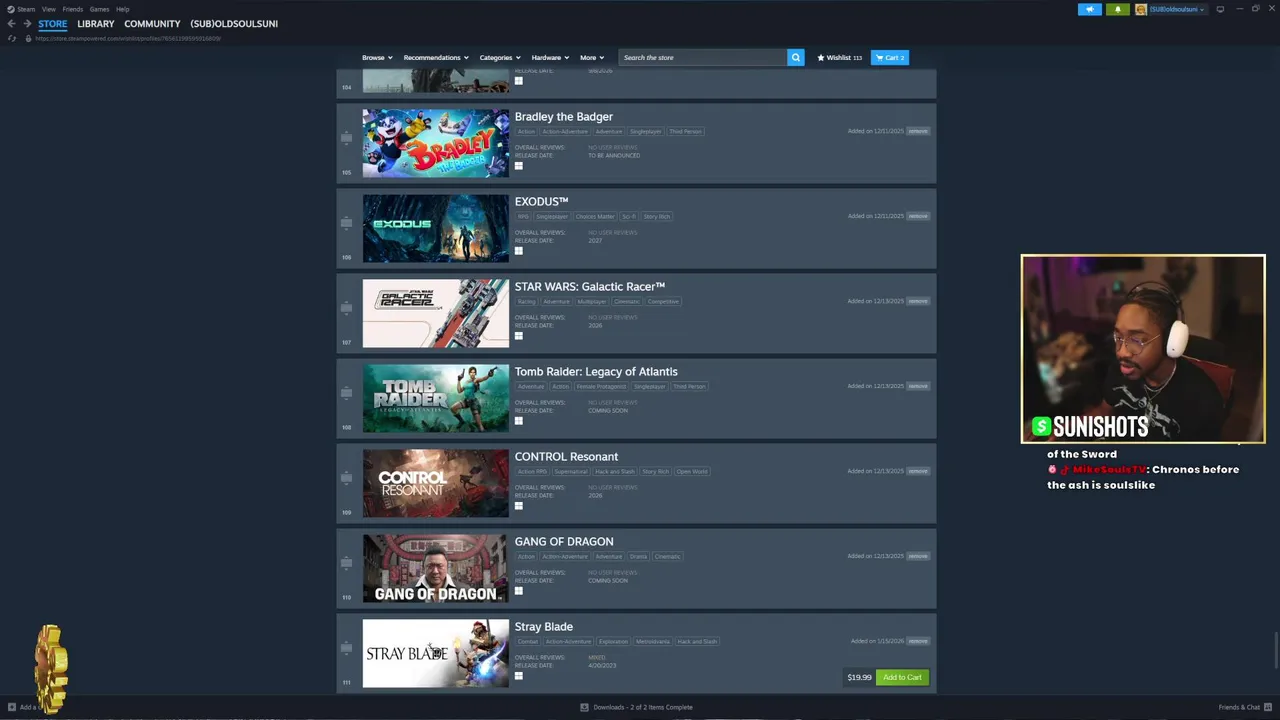Image resolution: width=1280 pixels, height=720 pixels.
Task: Remove CONTROL Resonant from wishlist
Action: click(918, 471)
